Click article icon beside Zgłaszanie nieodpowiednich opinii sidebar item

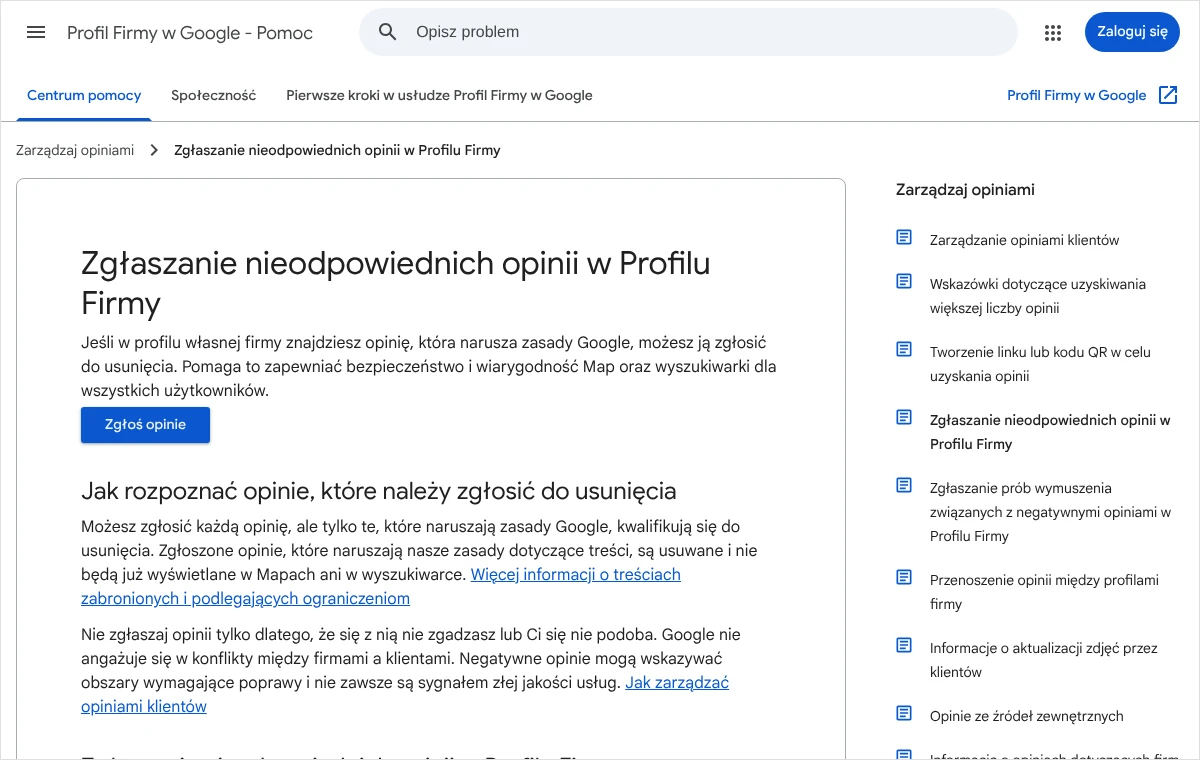(x=904, y=418)
